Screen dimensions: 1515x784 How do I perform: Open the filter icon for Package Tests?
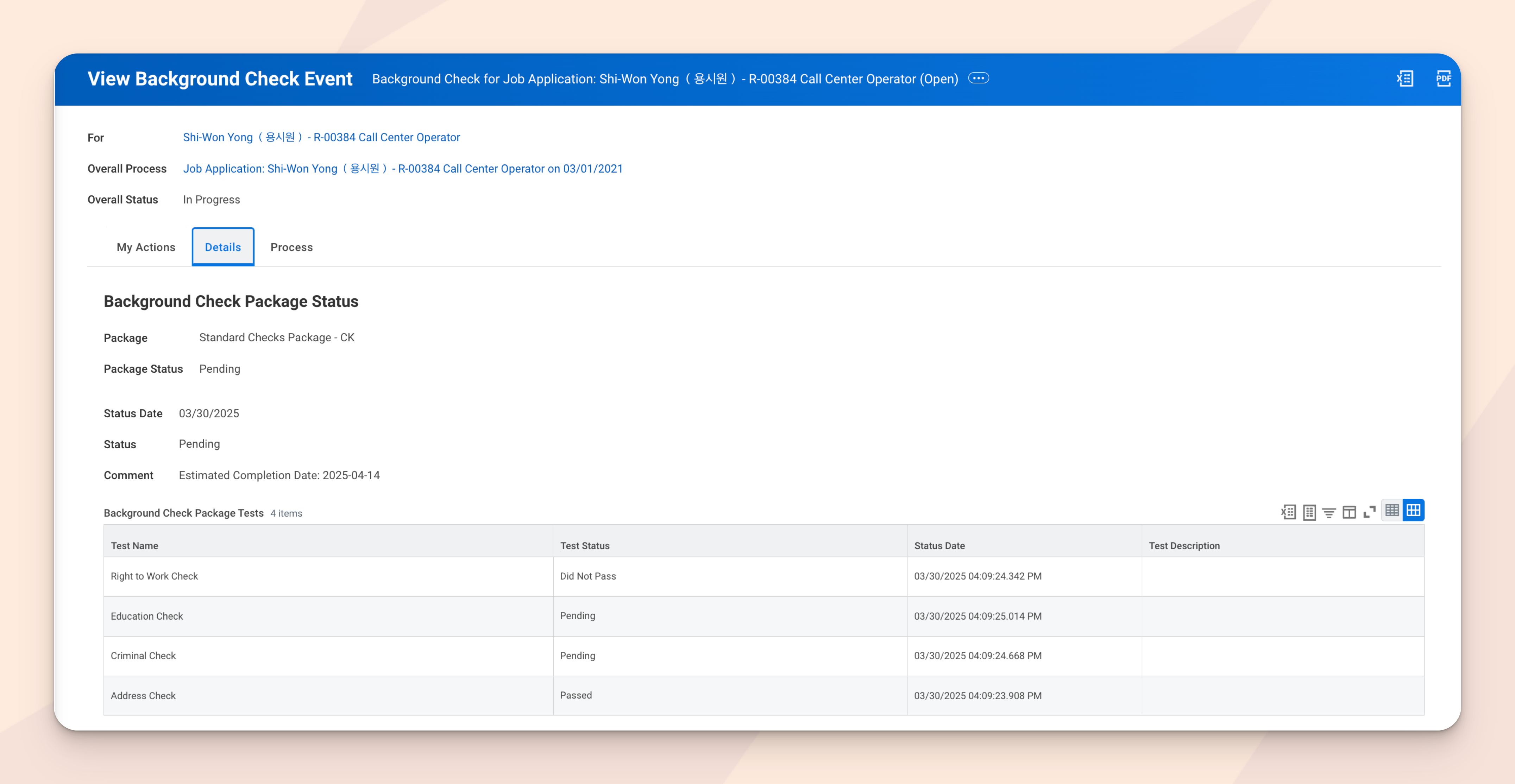click(1329, 512)
